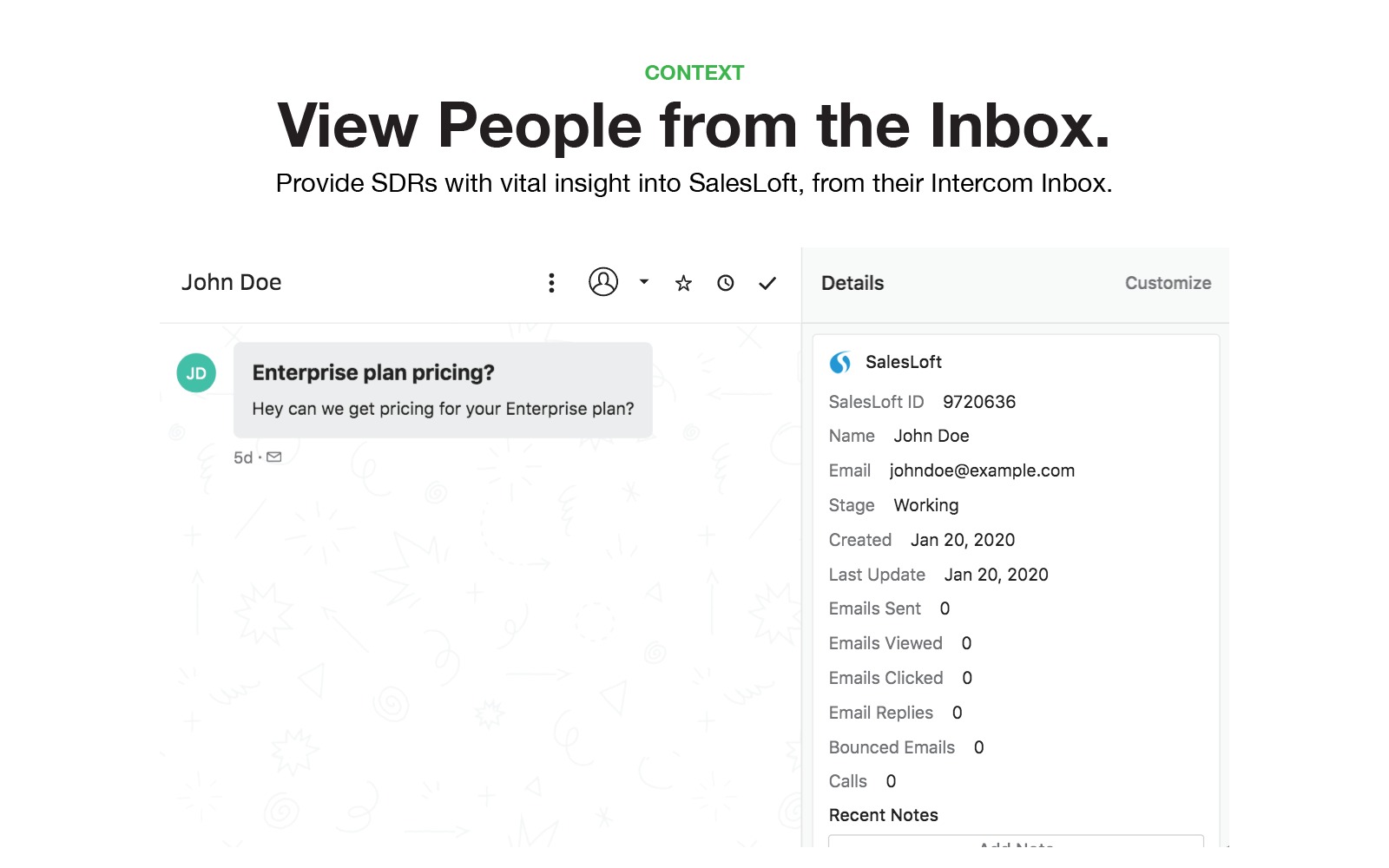Click the SalesLoft logo icon
This screenshot has width=1389, height=868.
click(840, 363)
